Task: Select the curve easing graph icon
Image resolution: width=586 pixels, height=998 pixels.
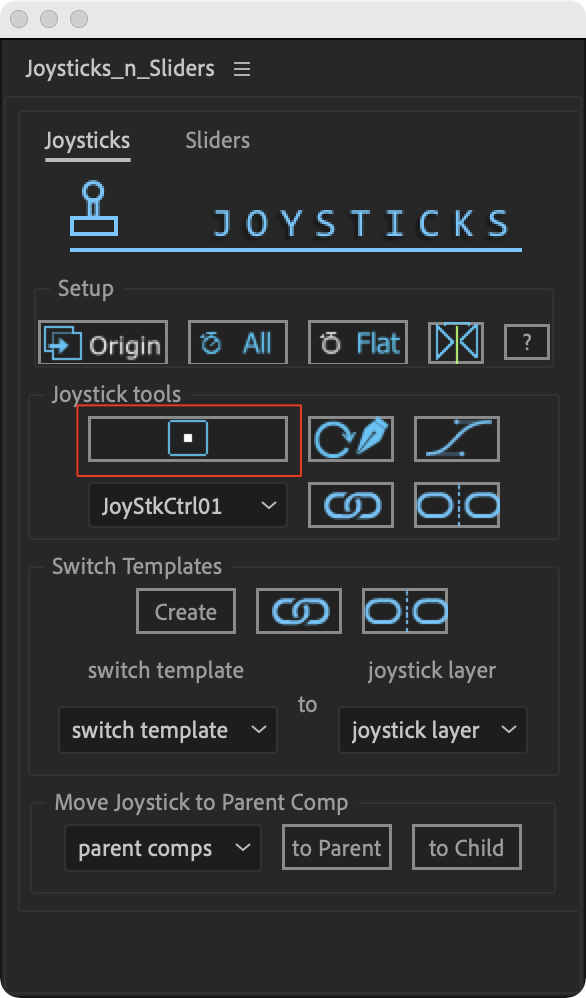Action: pos(457,439)
